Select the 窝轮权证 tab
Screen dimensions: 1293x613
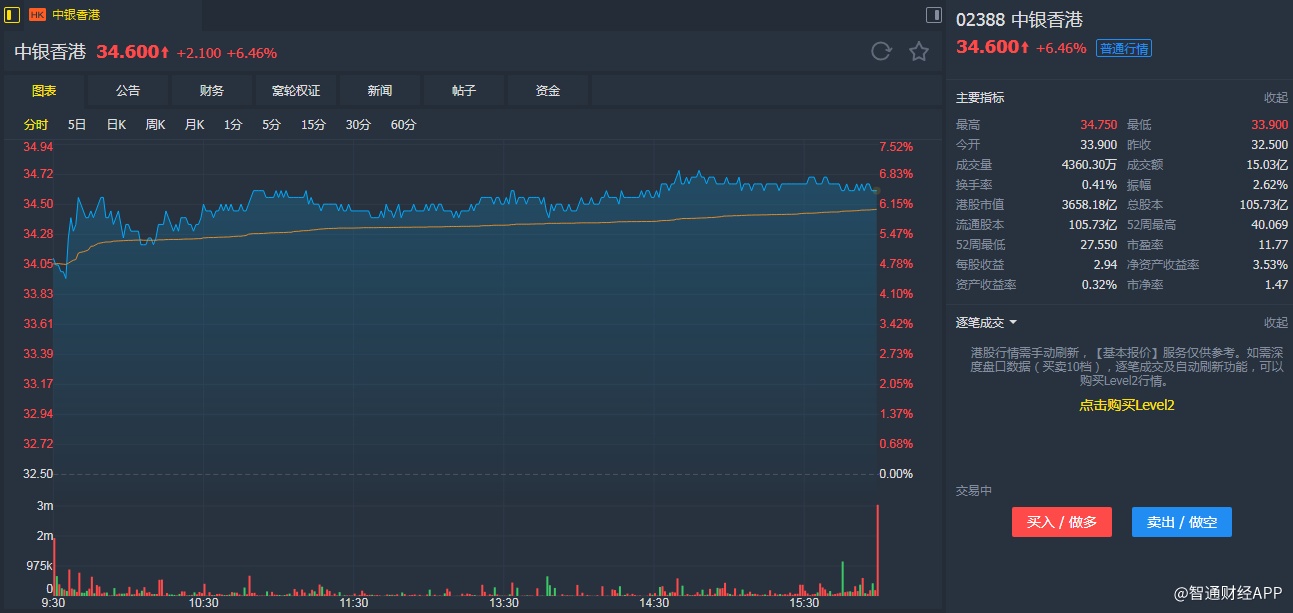[296, 91]
